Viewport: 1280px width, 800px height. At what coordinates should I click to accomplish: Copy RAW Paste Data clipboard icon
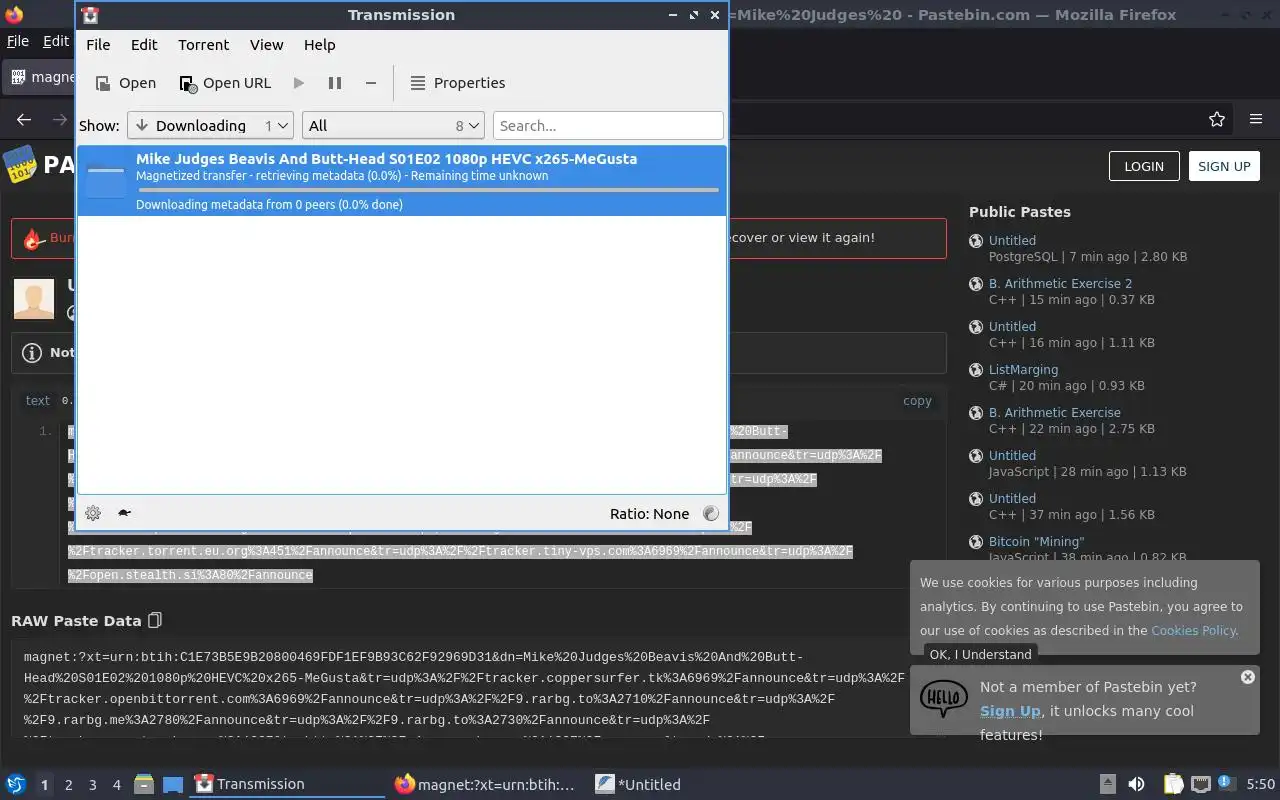(155, 620)
